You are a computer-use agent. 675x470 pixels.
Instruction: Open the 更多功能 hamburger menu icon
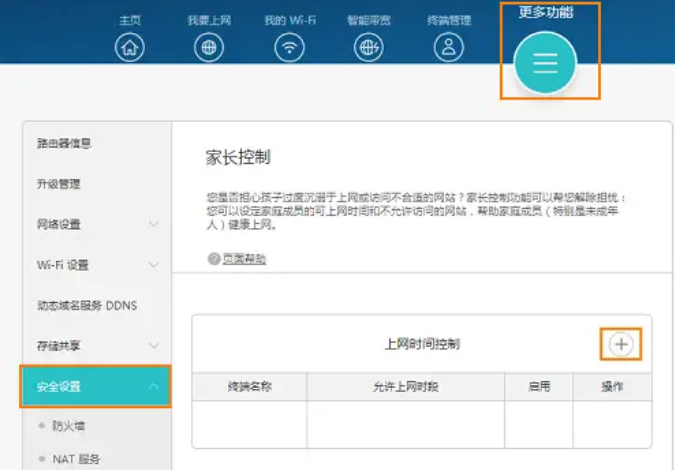tap(545, 63)
